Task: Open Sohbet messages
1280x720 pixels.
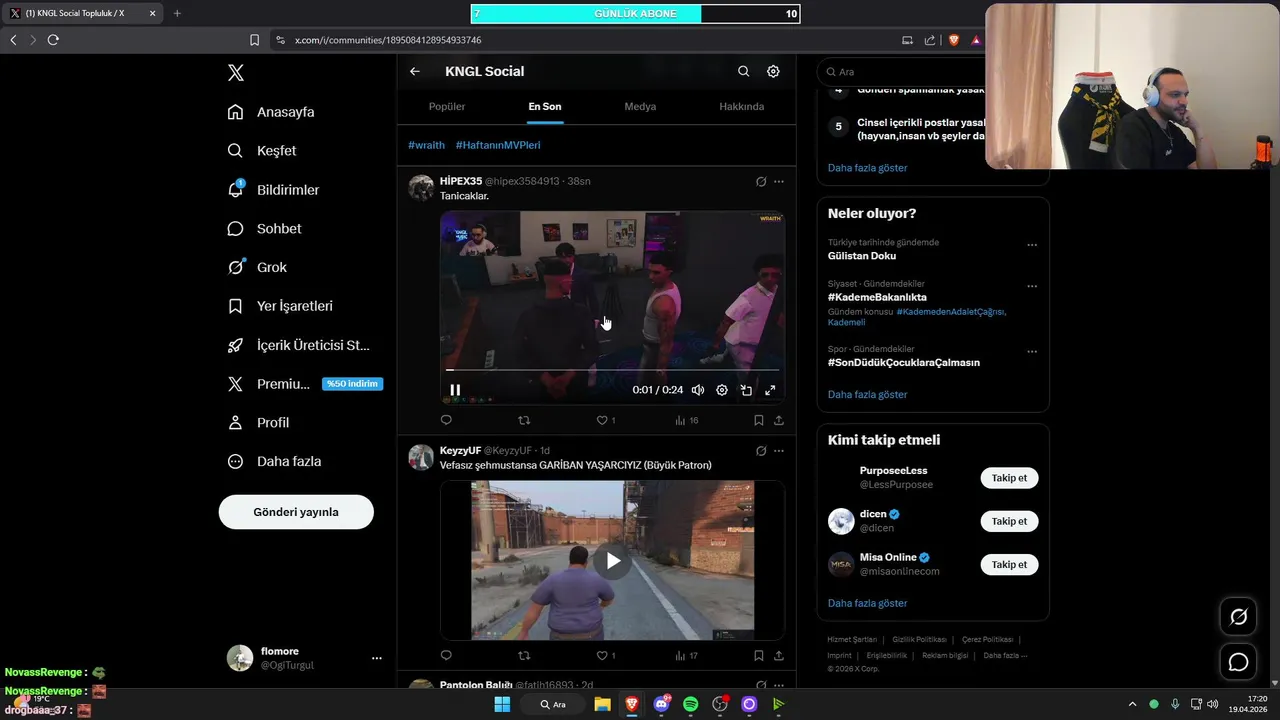Action: [x=264, y=229]
